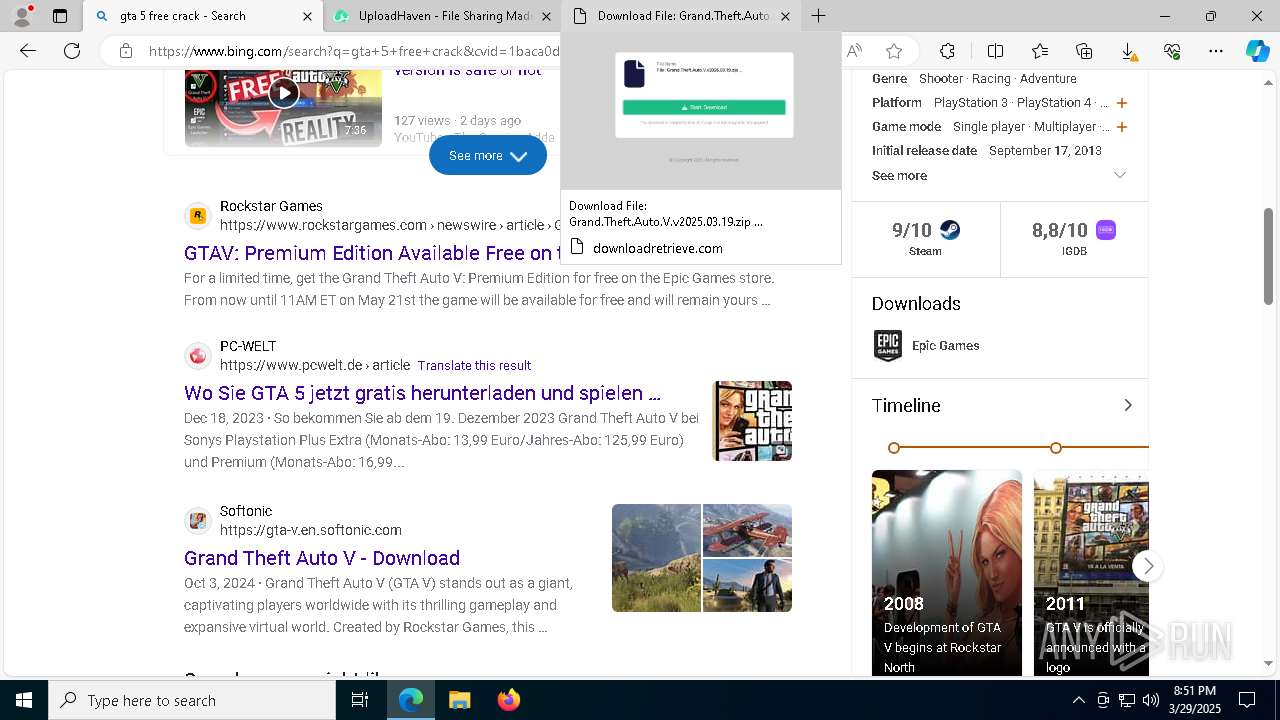Open Microsoft Edge from the taskbar
The height and width of the screenshot is (720, 1280).
pyautogui.click(x=411, y=700)
